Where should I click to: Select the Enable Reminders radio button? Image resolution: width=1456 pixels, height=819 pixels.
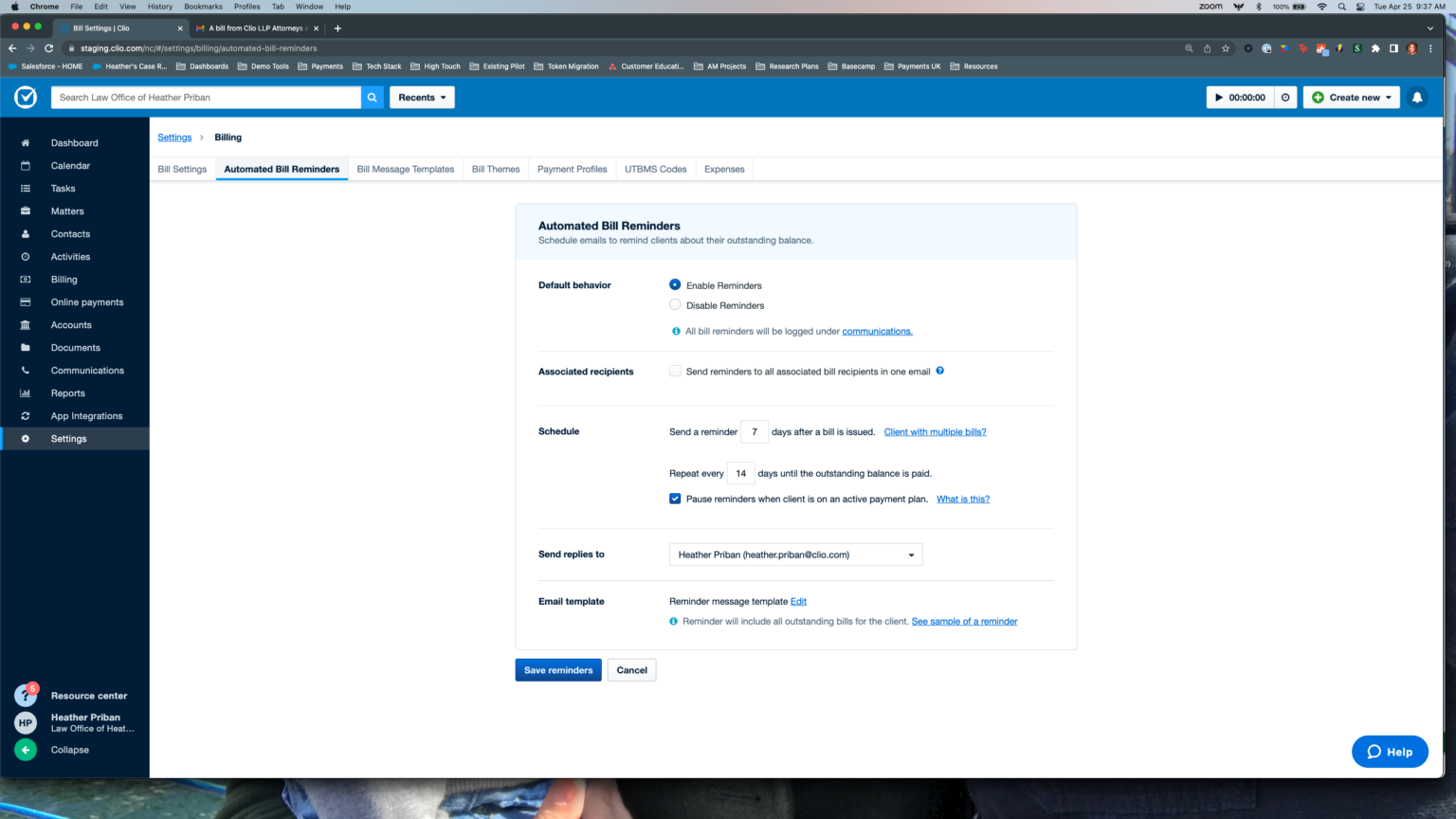(674, 284)
